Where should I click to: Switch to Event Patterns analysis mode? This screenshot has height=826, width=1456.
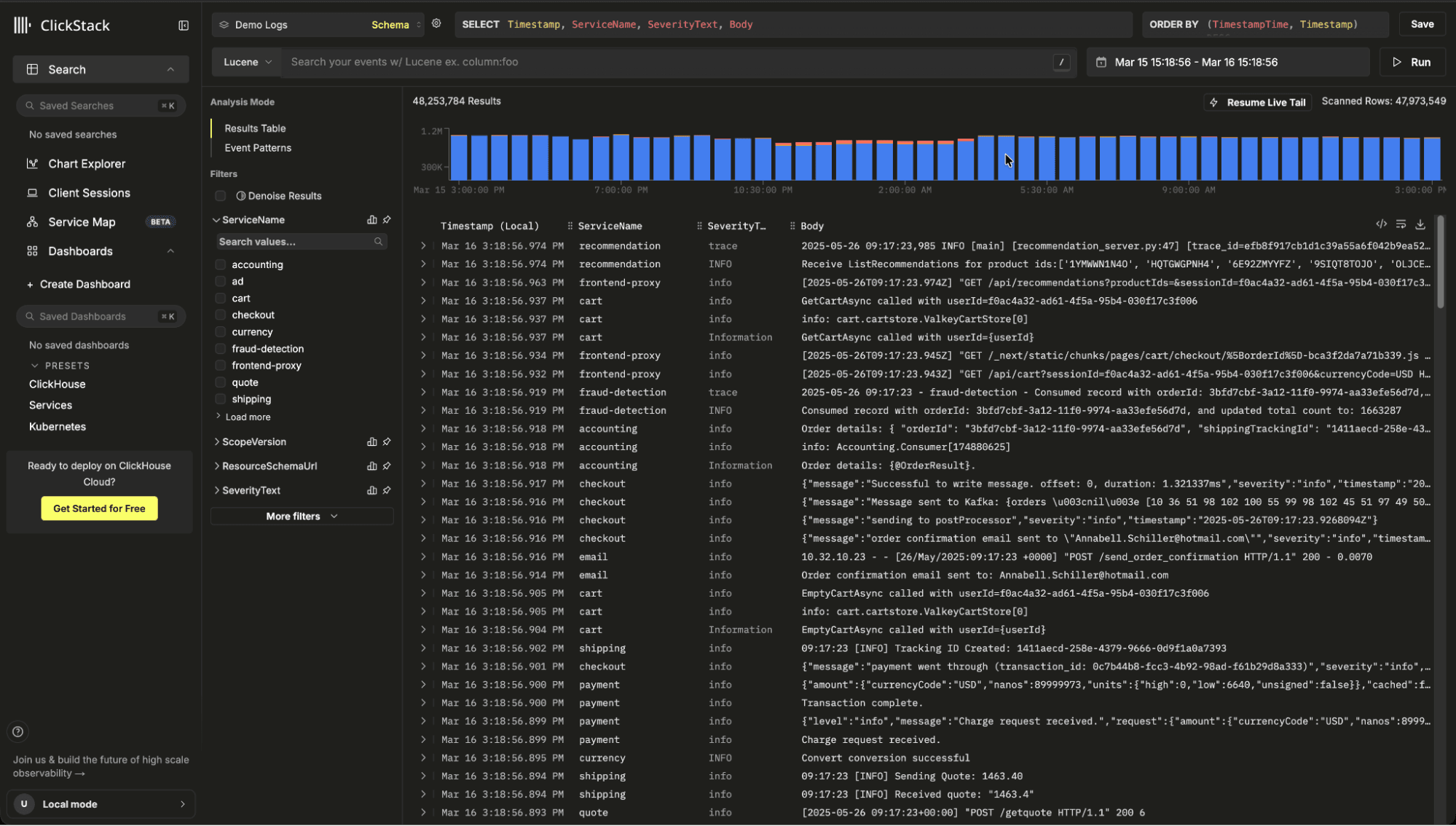pos(257,148)
